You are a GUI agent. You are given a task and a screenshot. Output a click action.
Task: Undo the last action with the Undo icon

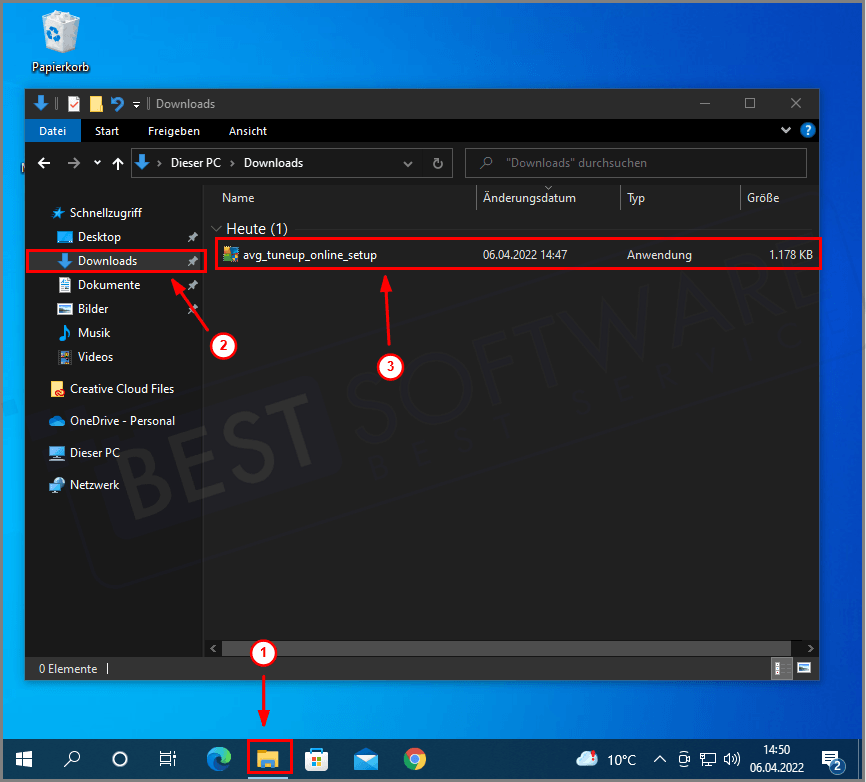point(117,103)
